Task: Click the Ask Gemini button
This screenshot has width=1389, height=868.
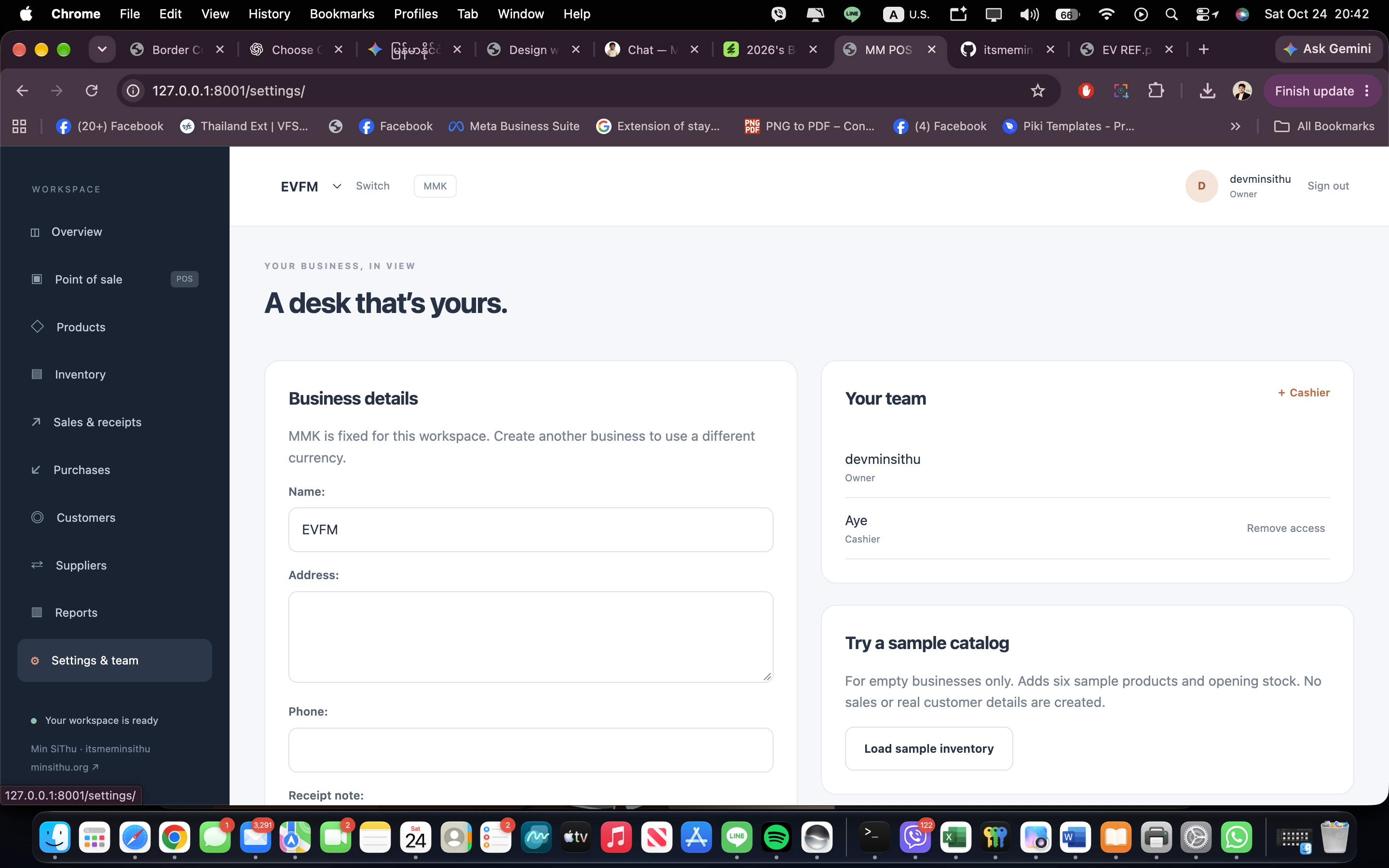Action: (1328, 49)
